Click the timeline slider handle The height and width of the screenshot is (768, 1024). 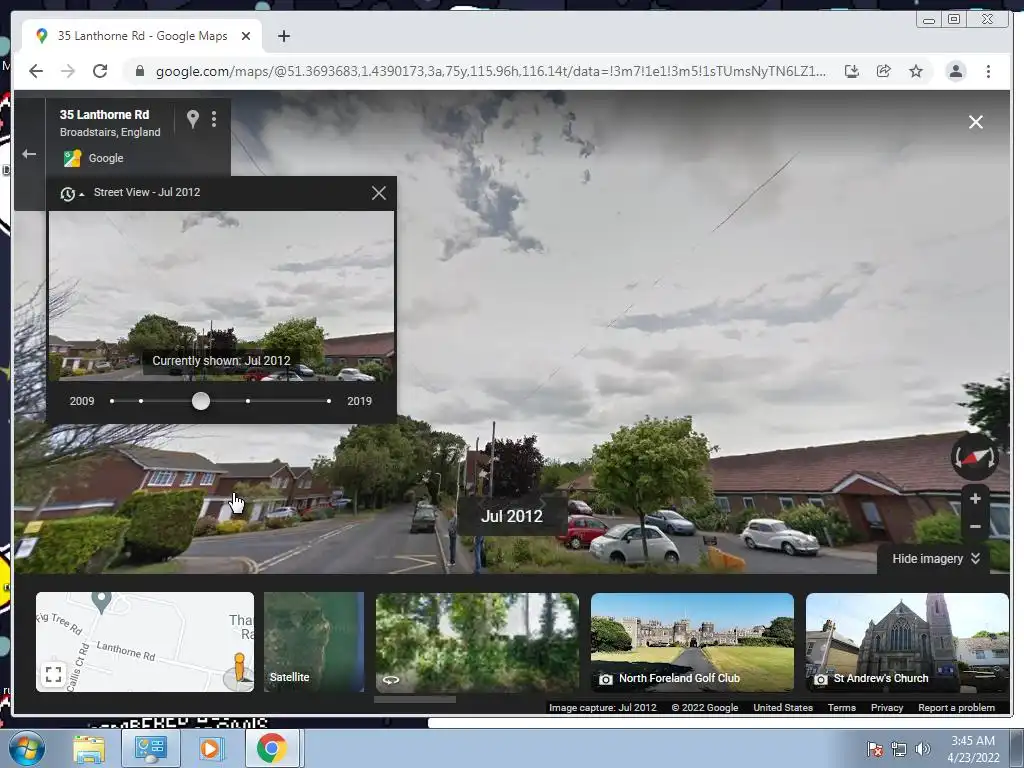pyautogui.click(x=200, y=401)
